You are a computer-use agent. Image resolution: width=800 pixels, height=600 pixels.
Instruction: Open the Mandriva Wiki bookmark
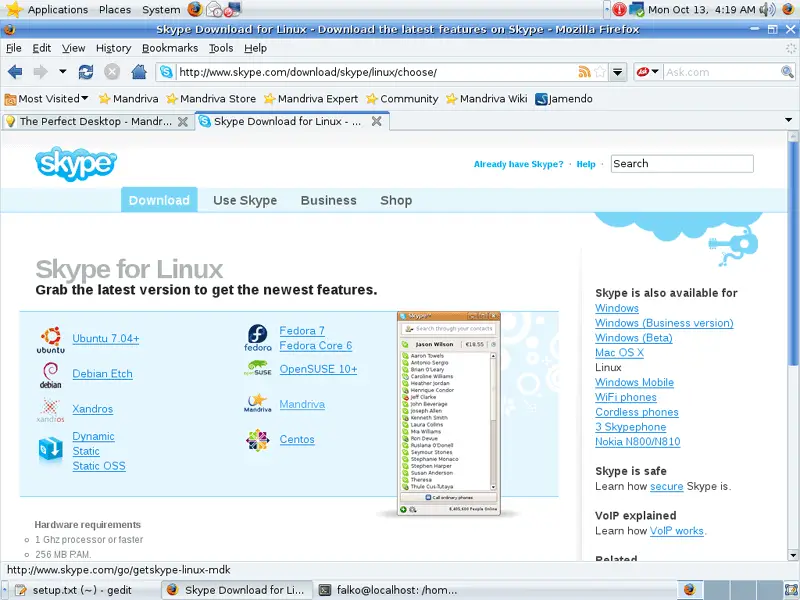[487, 98]
